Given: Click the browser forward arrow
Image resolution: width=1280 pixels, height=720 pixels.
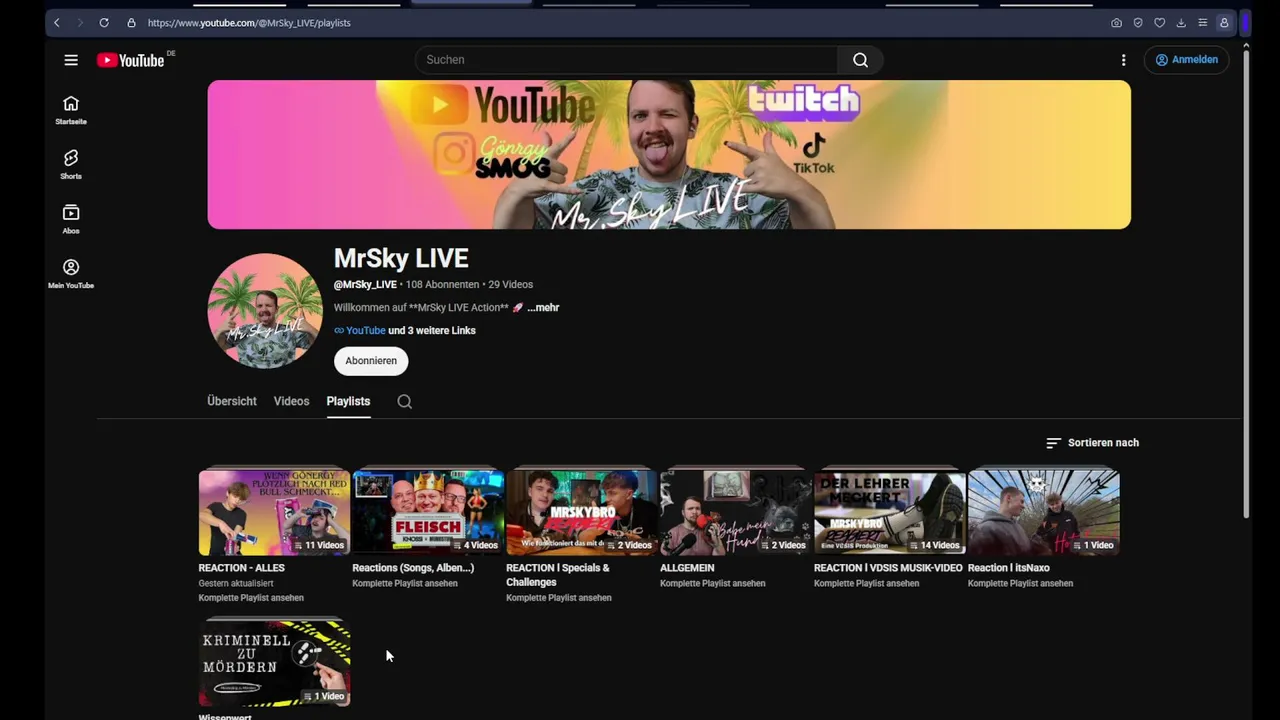Looking at the screenshot, I should pyautogui.click(x=80, y=22).
